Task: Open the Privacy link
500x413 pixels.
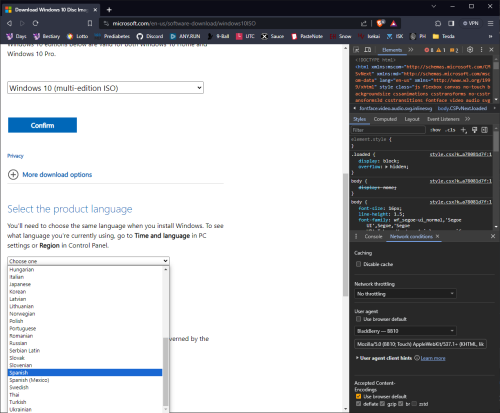Action: coord(15,156)
